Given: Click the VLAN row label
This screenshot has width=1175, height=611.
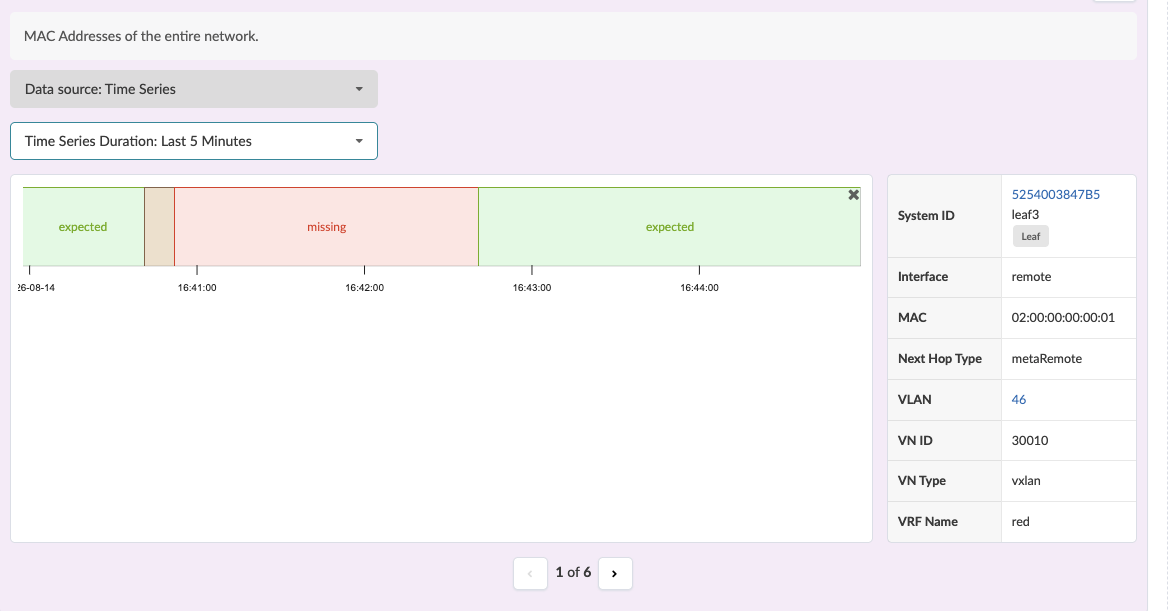Looking at the screenshot, I should (914, 400).
